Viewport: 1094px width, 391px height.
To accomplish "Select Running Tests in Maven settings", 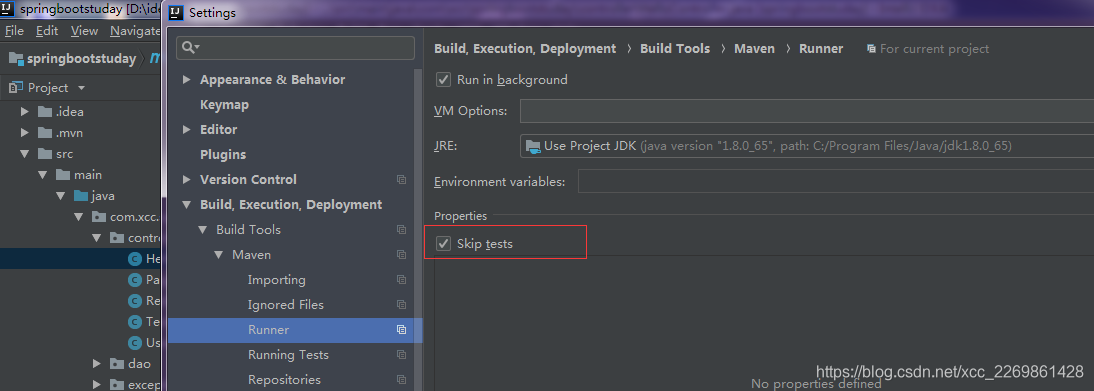I will (x=288, y=355).
